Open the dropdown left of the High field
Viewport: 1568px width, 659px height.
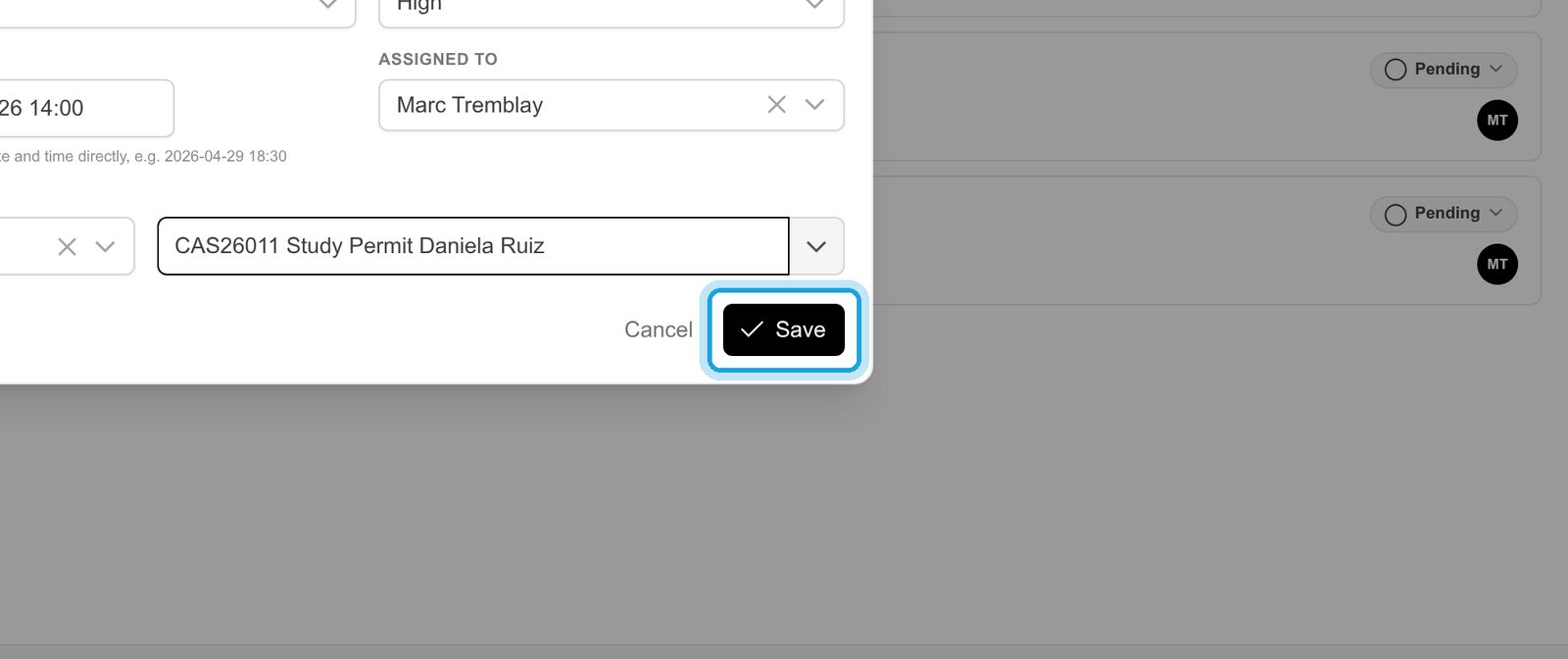176,8
